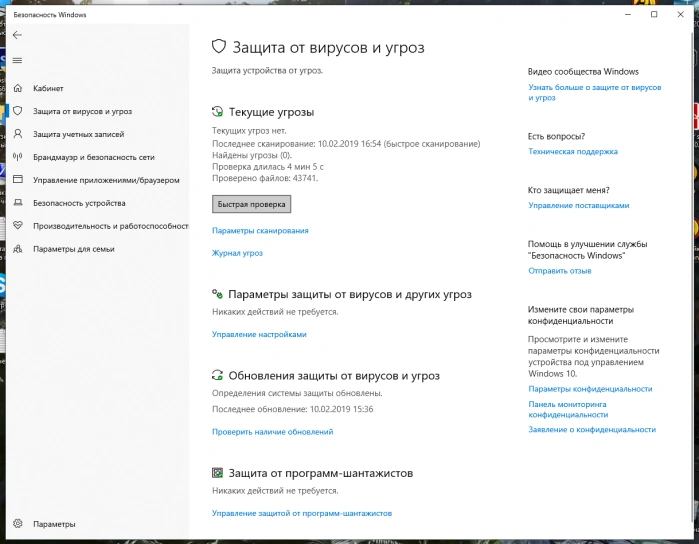Click the account protection person icon
699x544 pixels.
coord(18,134)
